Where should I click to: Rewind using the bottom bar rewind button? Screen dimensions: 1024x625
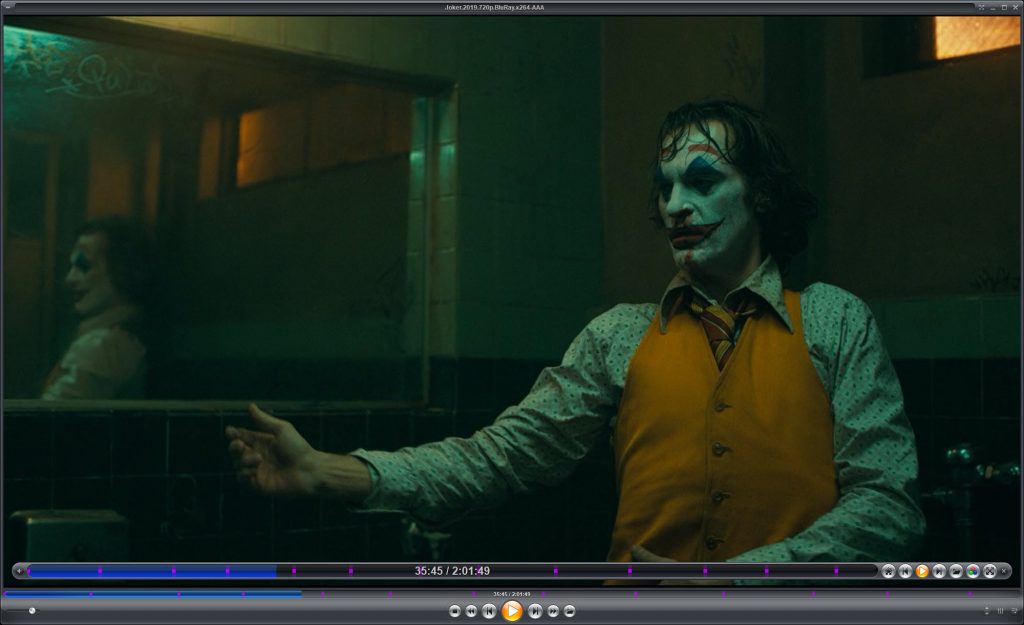click(x=471, y=611)
